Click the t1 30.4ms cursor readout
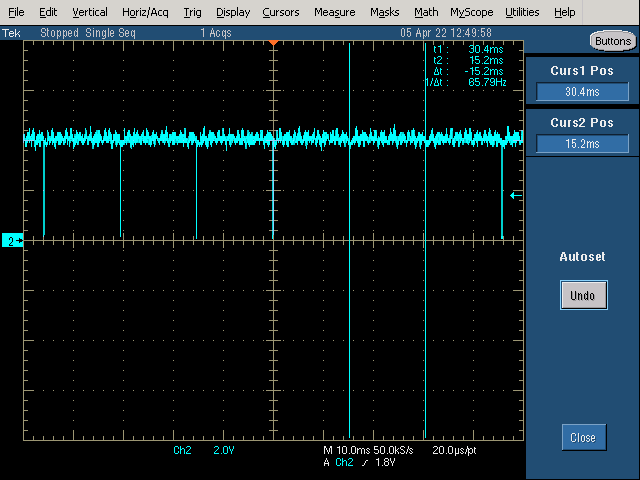 coord(468,49)
